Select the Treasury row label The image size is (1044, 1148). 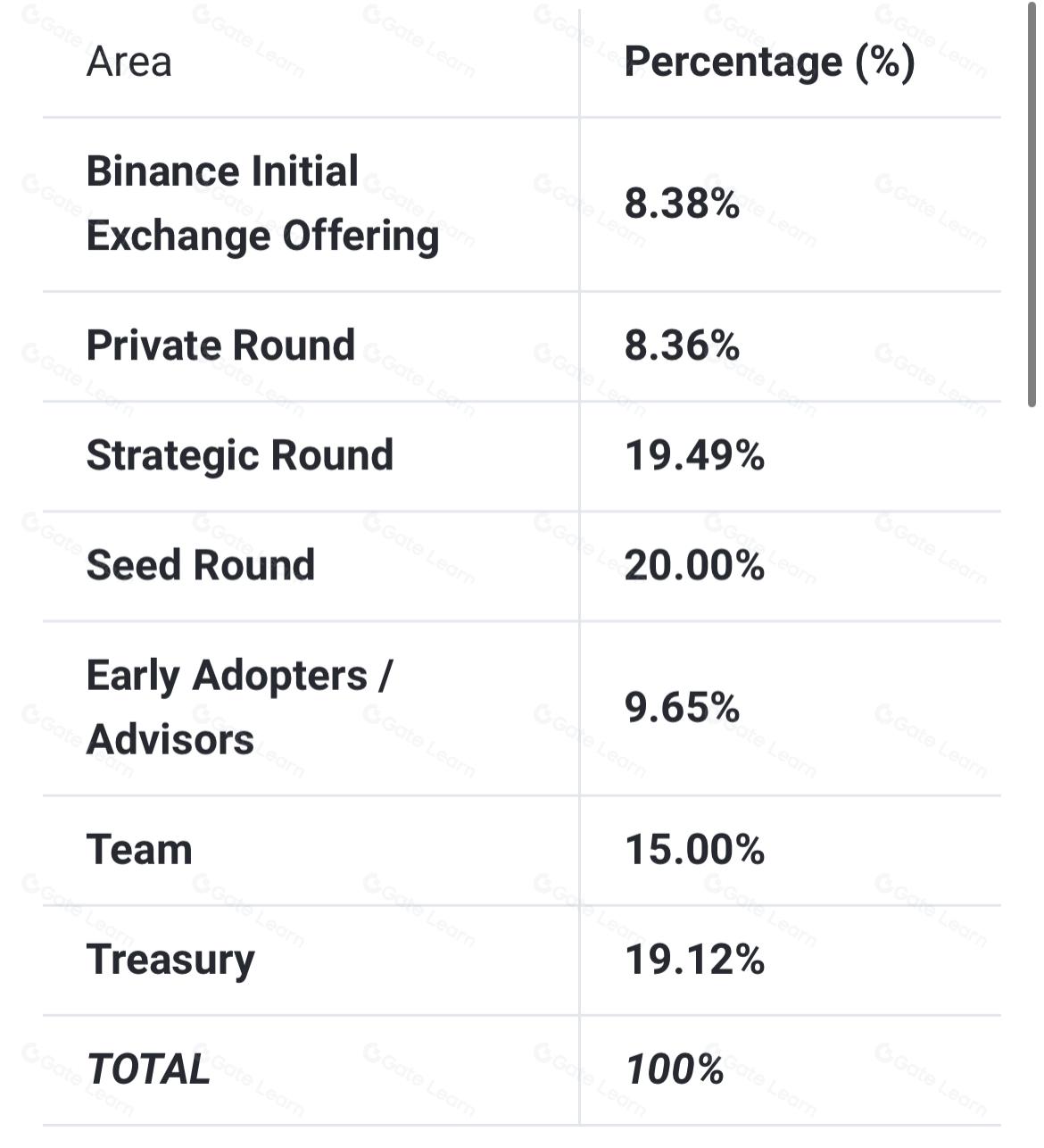coord(170,960)
